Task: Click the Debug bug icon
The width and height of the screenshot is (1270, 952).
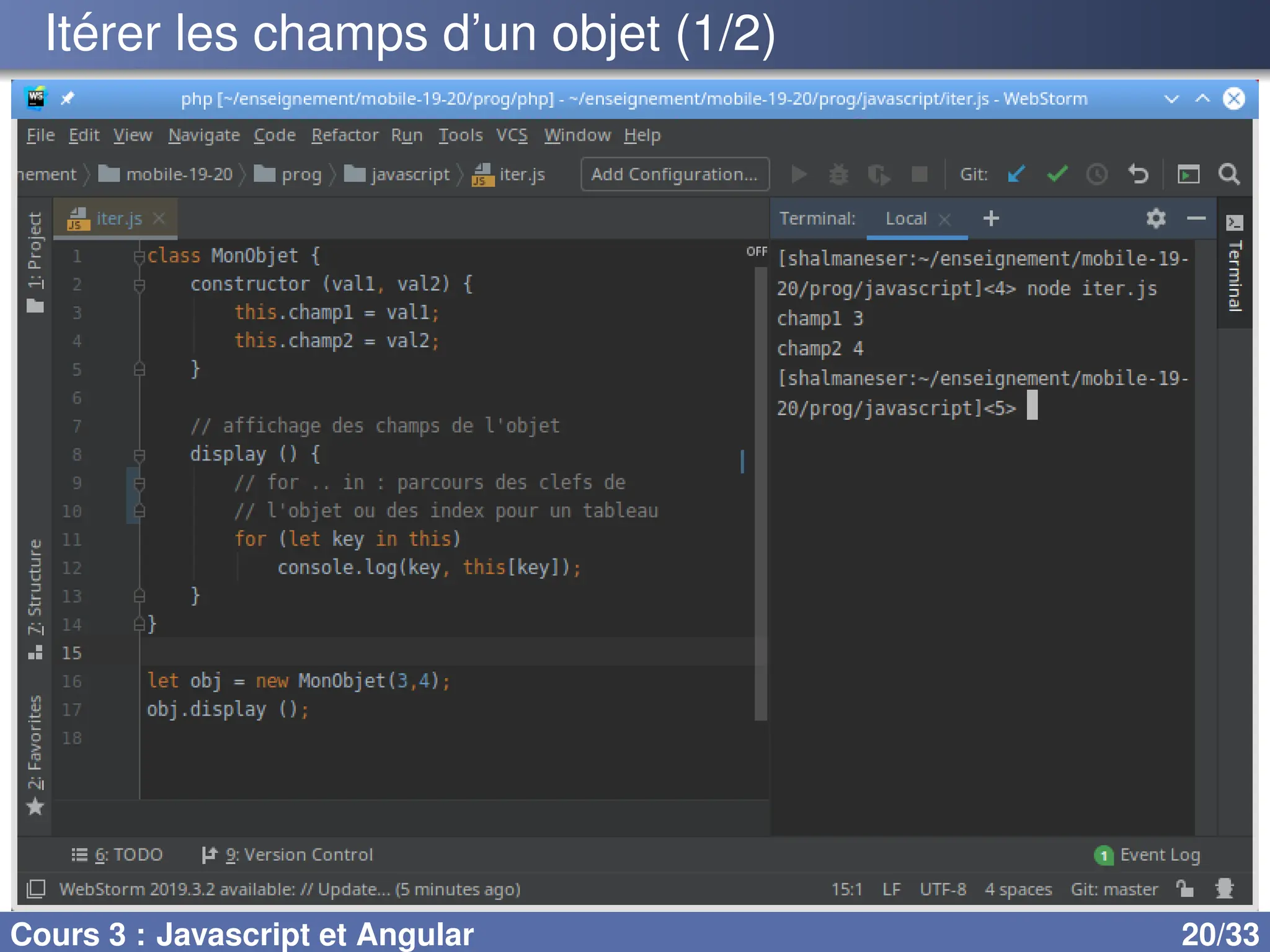Action: [838, 175]
